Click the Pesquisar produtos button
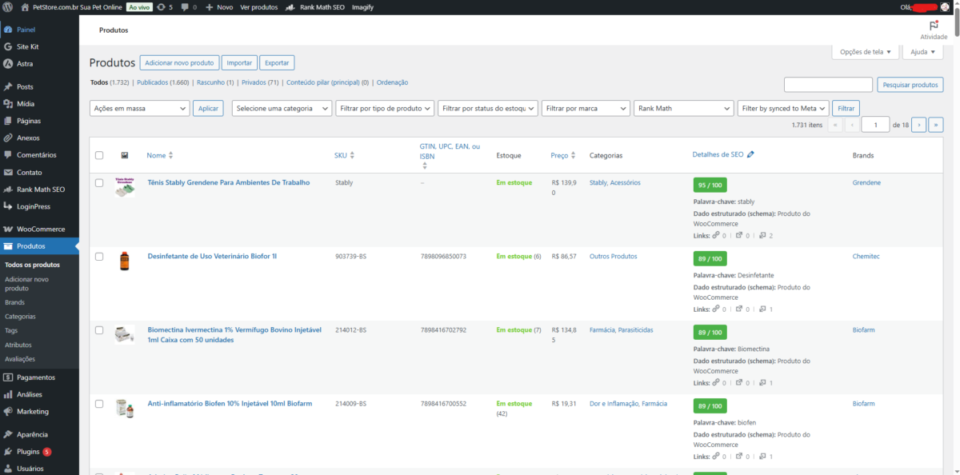 point(910,85)
